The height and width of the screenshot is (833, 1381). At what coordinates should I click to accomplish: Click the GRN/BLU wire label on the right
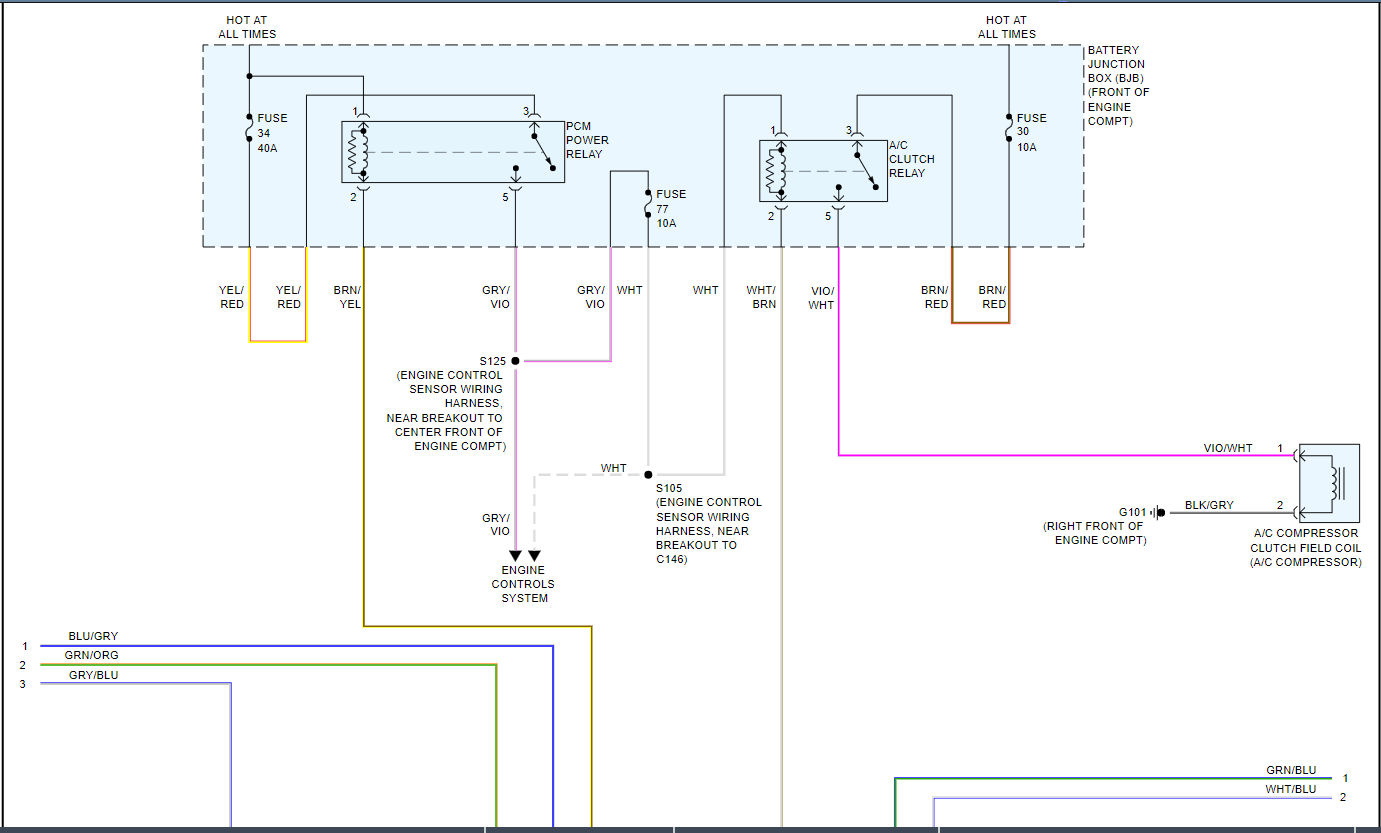[1291, 770]
